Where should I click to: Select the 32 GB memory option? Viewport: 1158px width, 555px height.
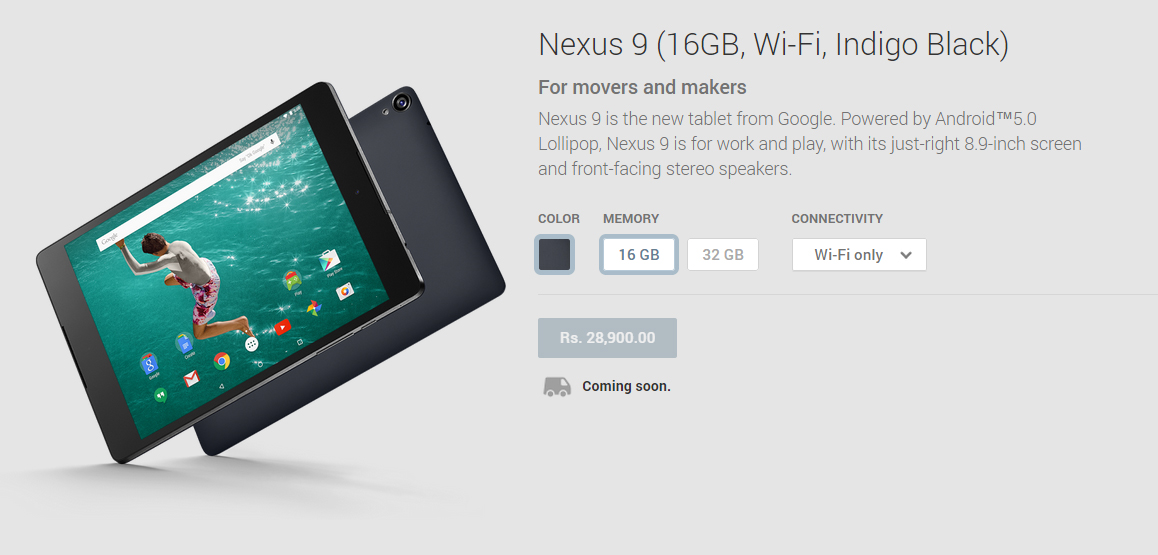[x=723, y=255]
